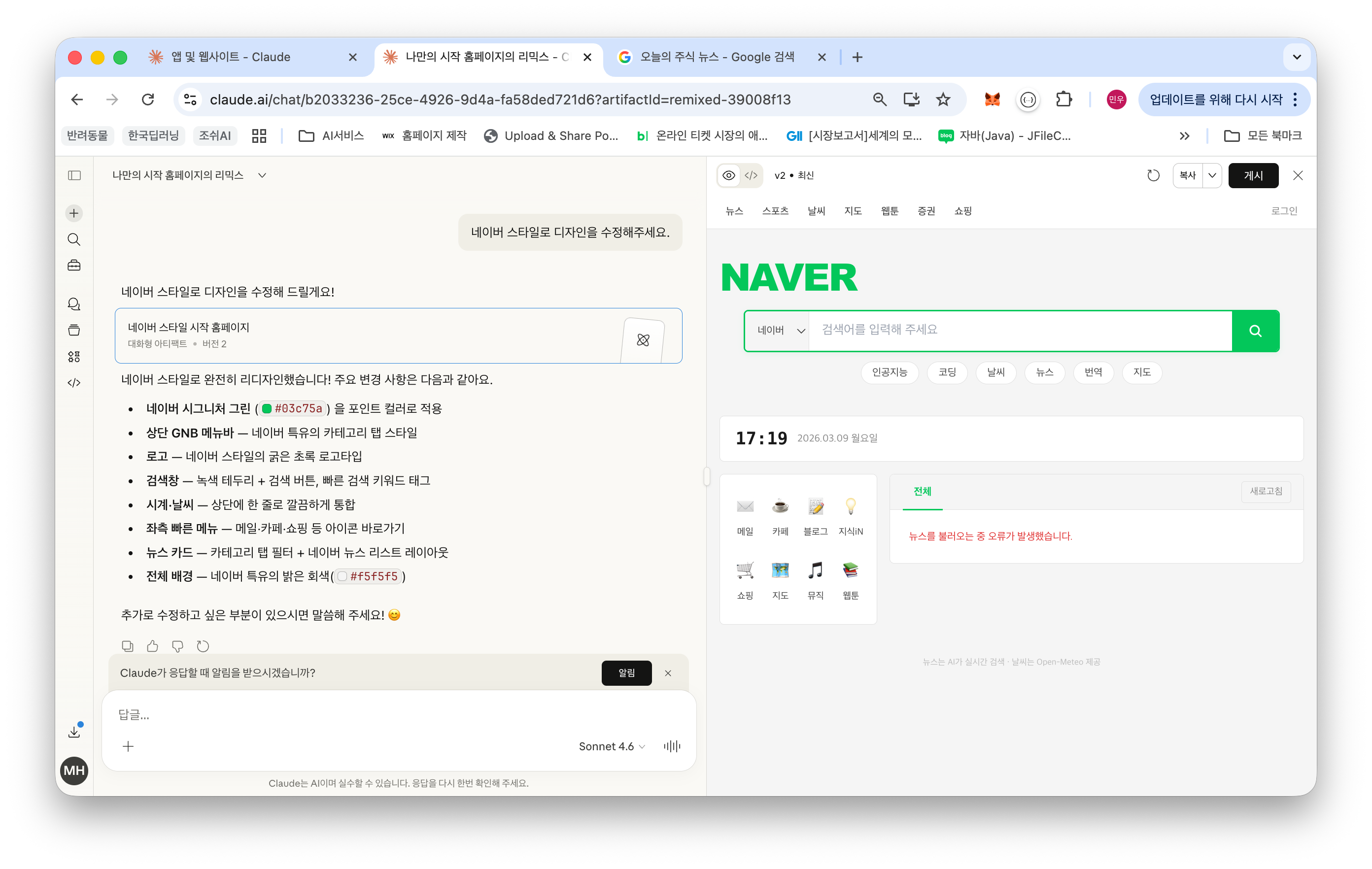Click the thumbs down feedback icon
This screenshot has width=1372, height=869.
coord(177,646)
